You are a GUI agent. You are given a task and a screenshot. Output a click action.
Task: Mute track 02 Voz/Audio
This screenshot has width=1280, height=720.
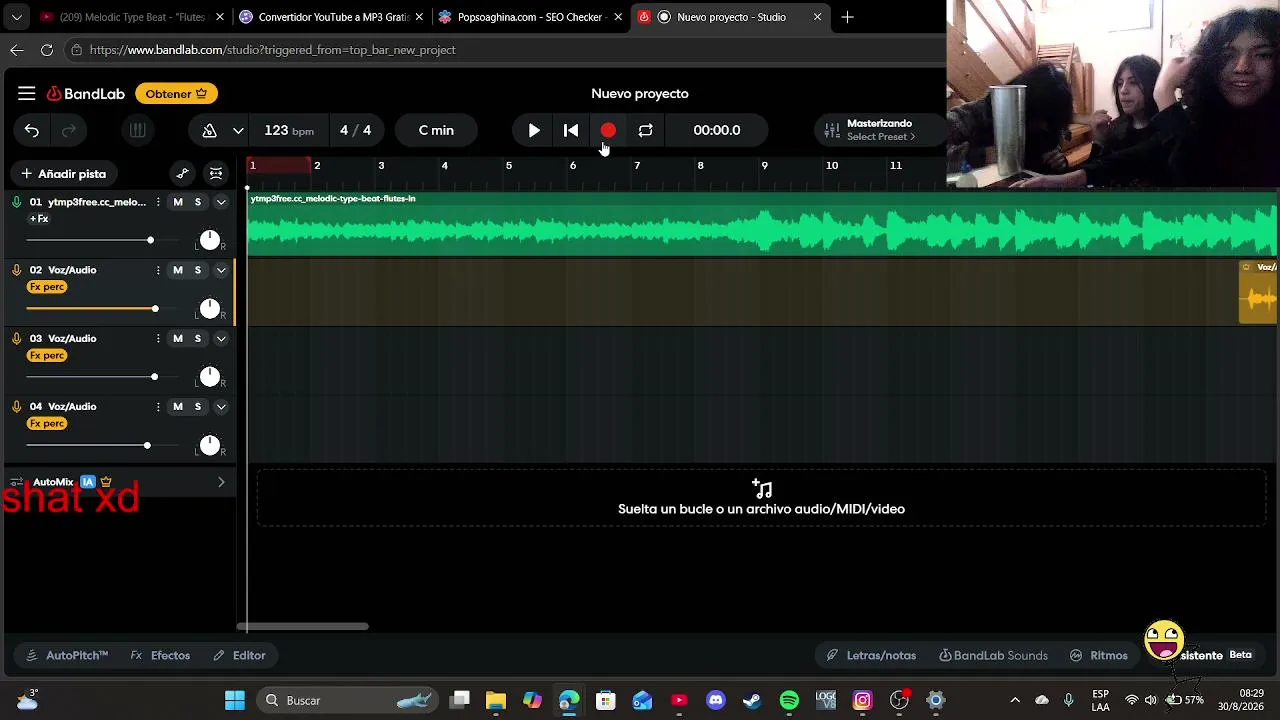(x=178, y=270)
